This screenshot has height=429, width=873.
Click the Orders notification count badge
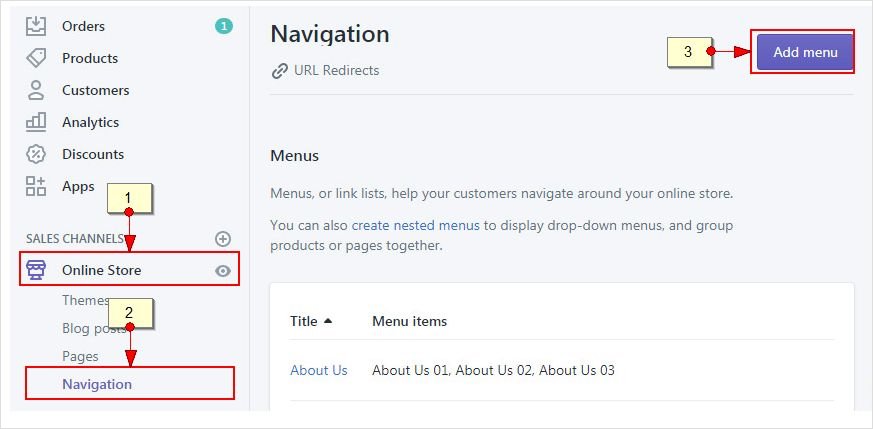(223, 26)
